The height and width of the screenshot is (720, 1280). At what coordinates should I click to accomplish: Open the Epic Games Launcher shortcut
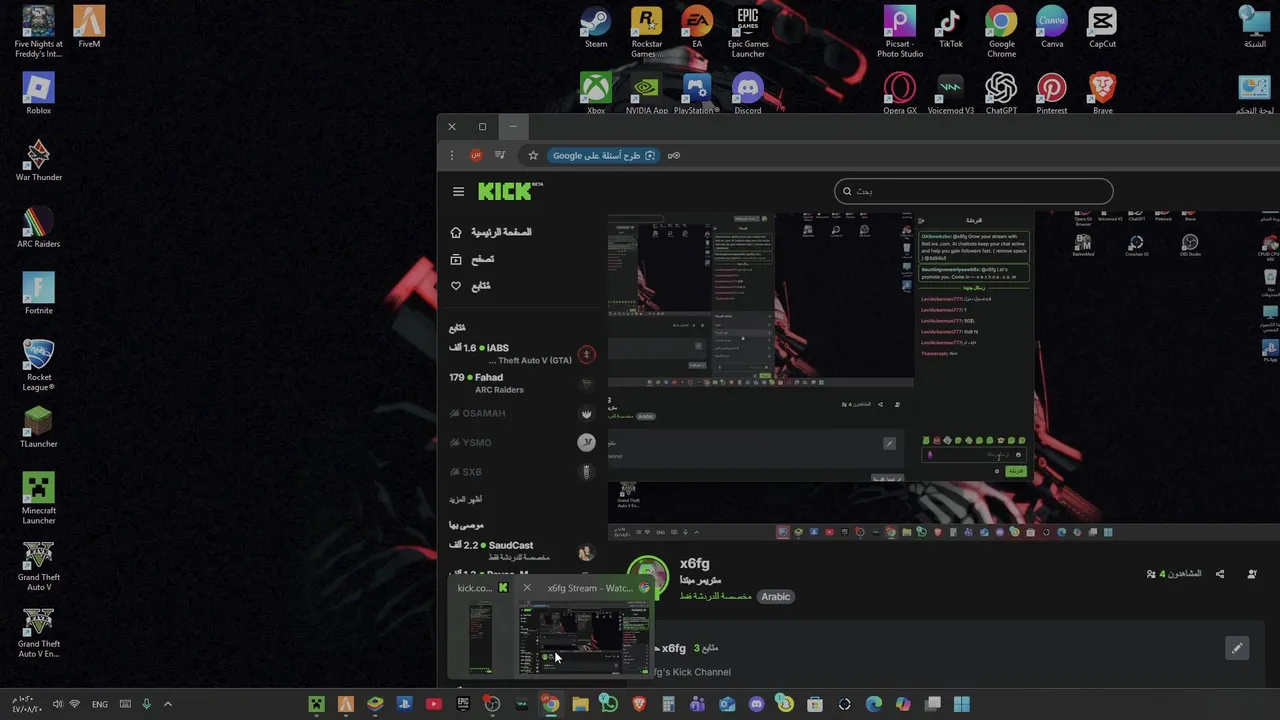point(748,32)
